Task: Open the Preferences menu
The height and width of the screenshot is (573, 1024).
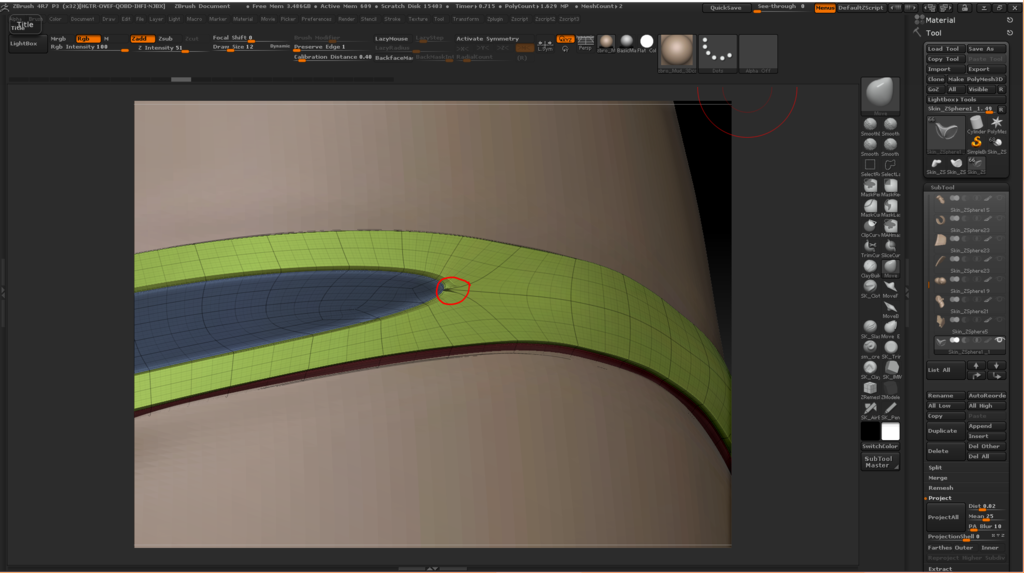Action: click(316, 19)
